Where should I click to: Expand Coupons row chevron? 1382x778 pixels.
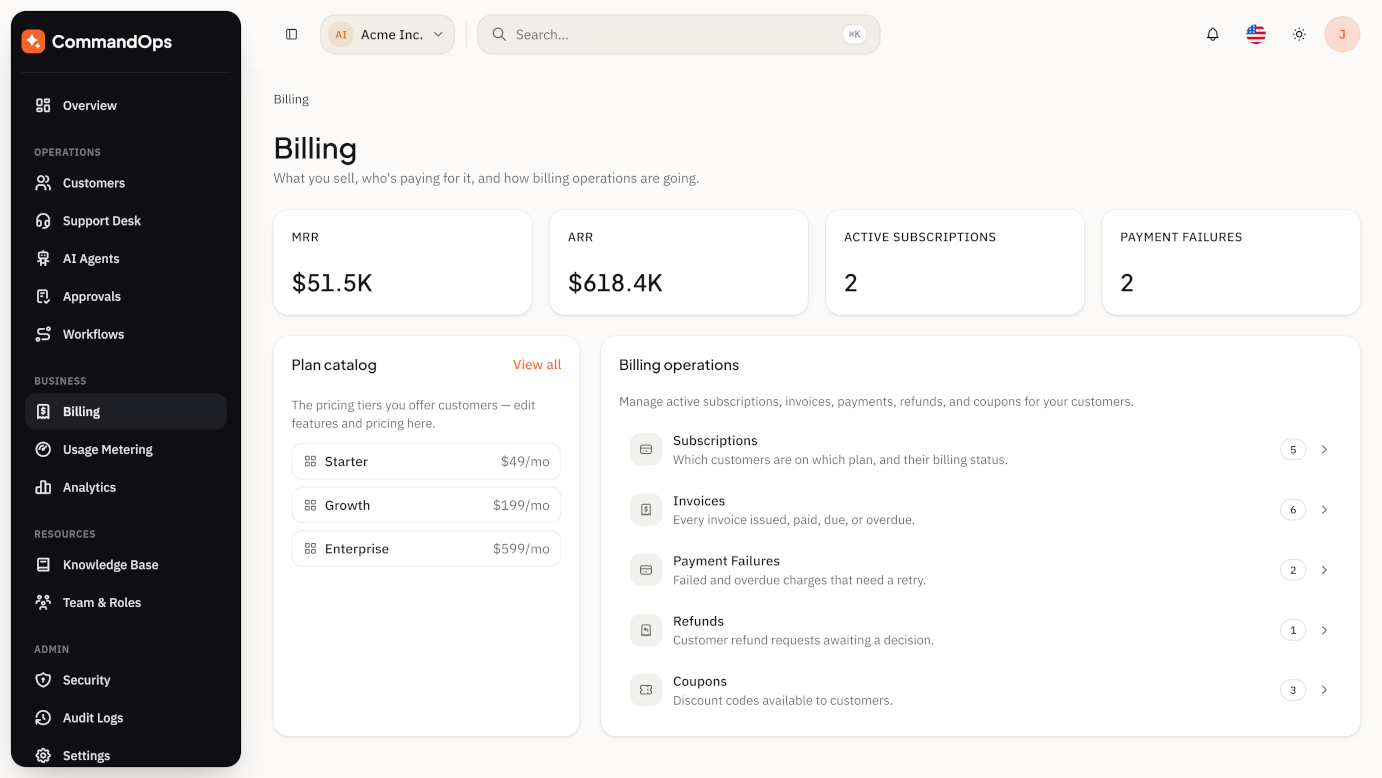pos(1324,690)
